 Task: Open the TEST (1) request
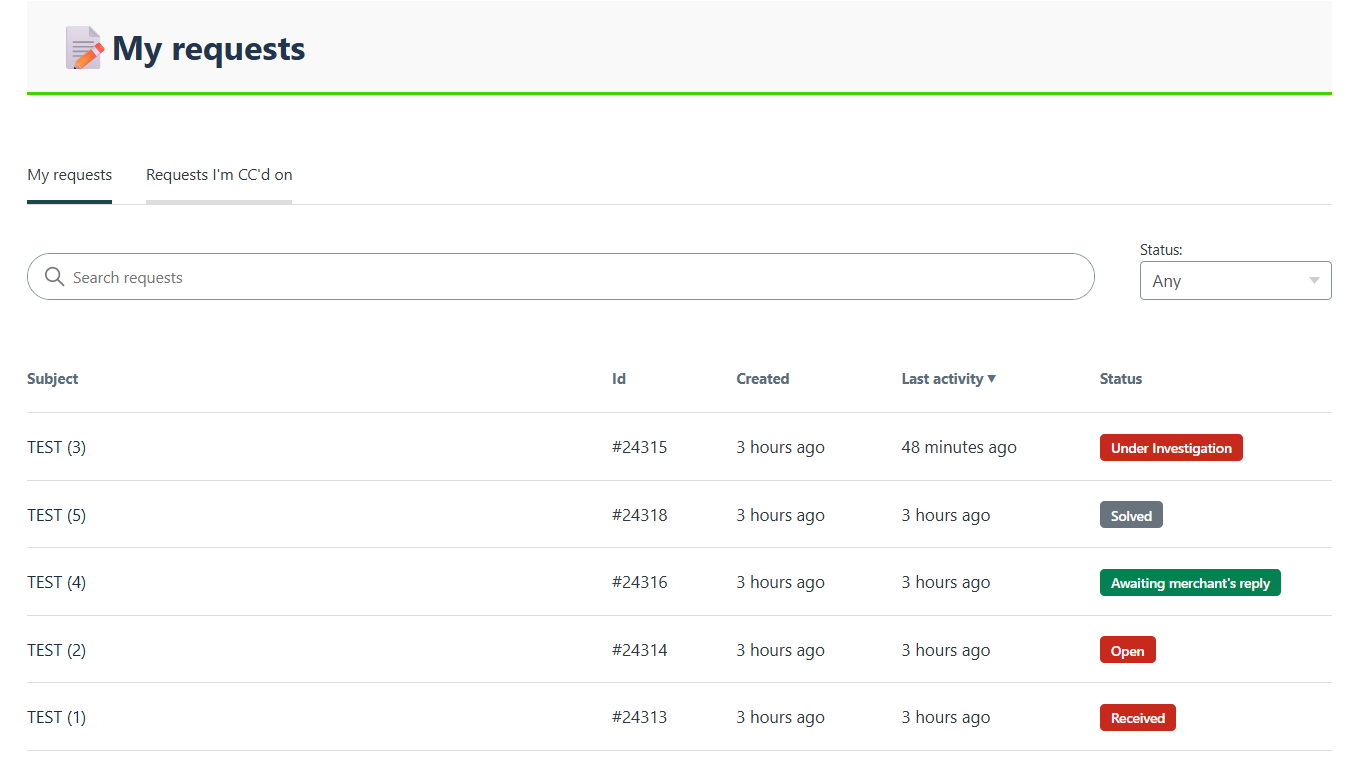(x=56, y=717)
